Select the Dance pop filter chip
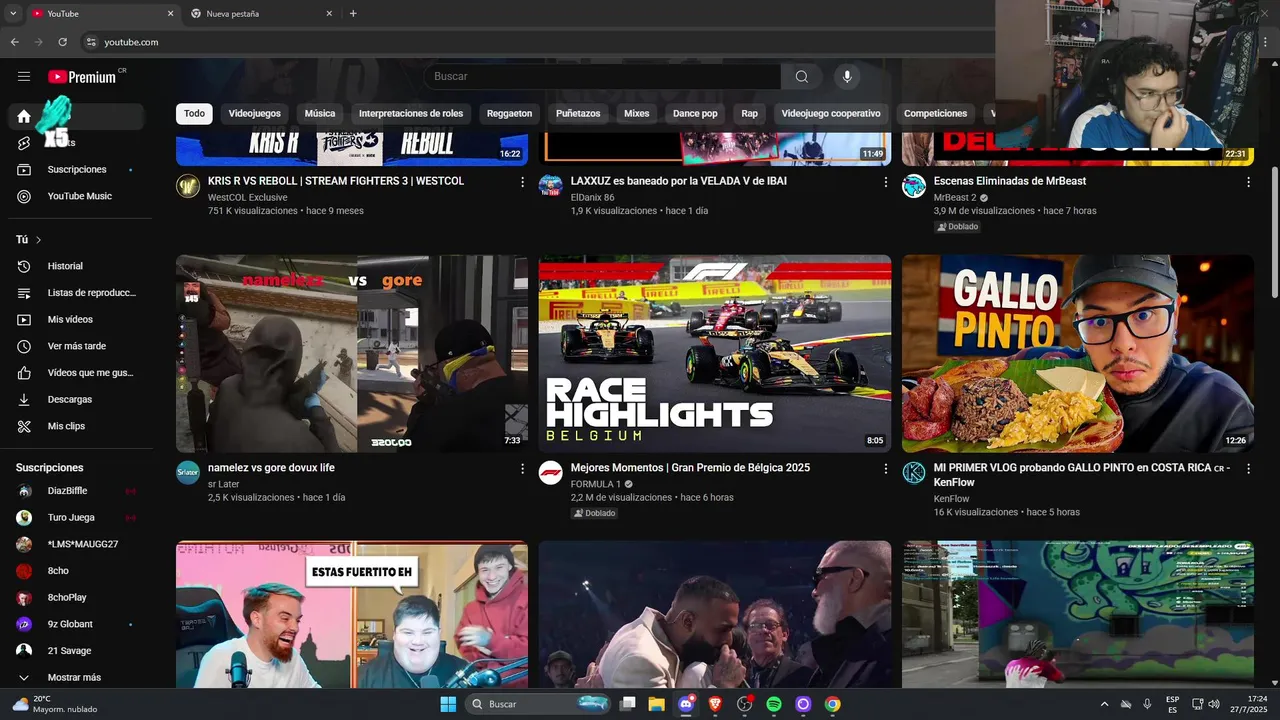Image resolution: width=1280 pixels, height=720 pixels. pyautogui.click(x=695, y=114)
